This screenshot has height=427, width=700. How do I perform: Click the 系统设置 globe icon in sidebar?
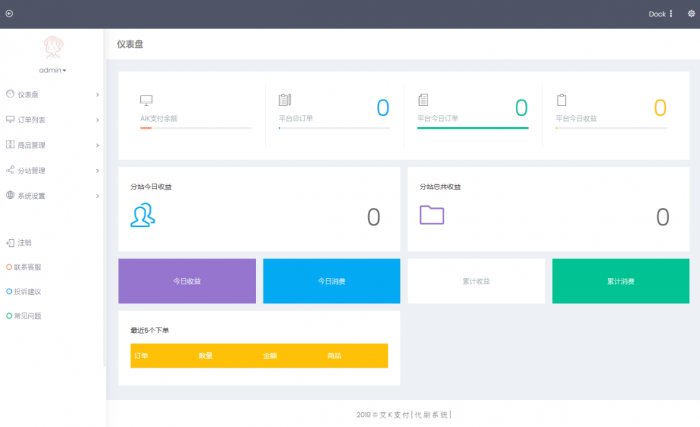pos(10,196)
